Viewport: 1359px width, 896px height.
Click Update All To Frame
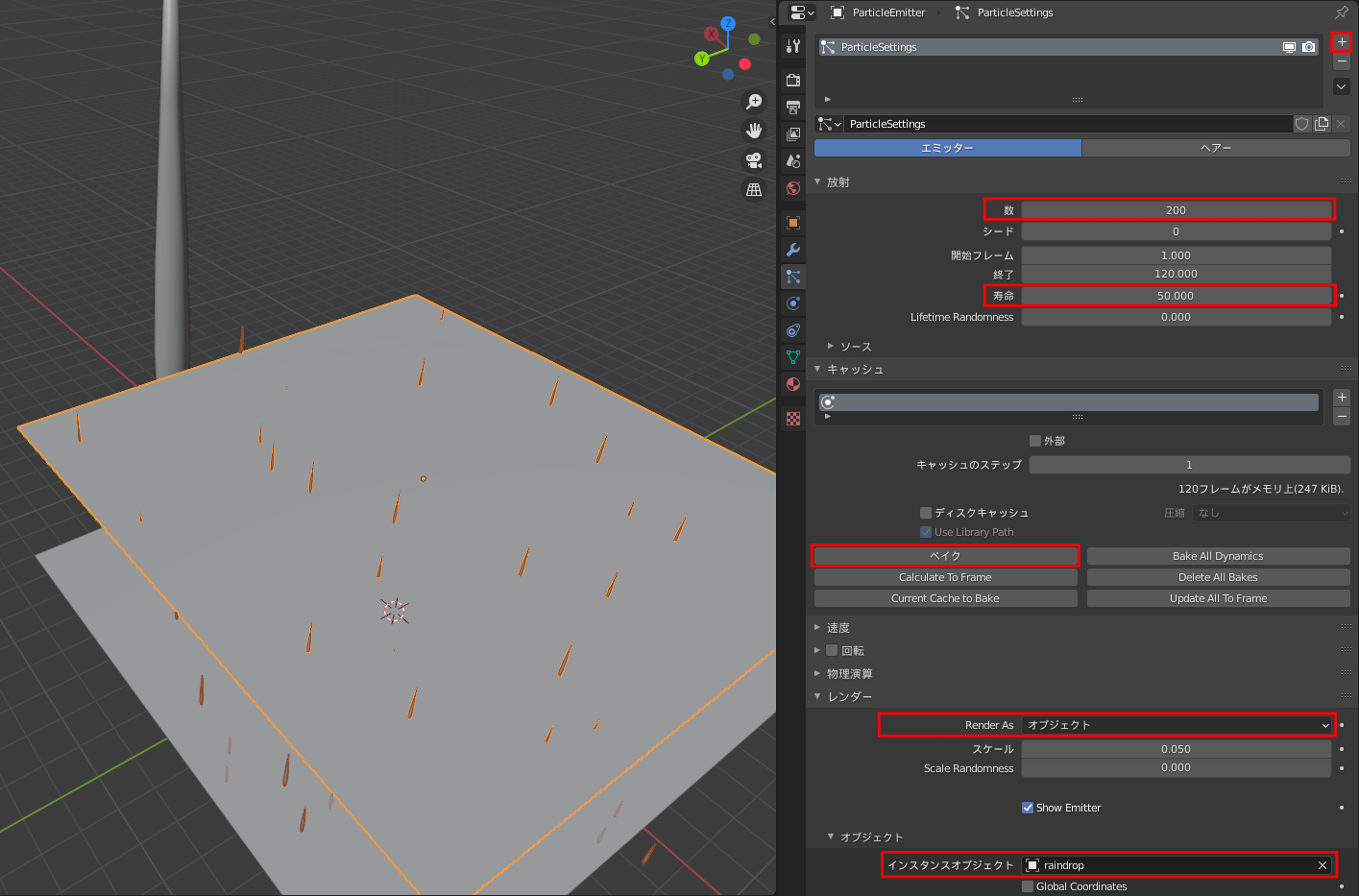click(1218, 598)
